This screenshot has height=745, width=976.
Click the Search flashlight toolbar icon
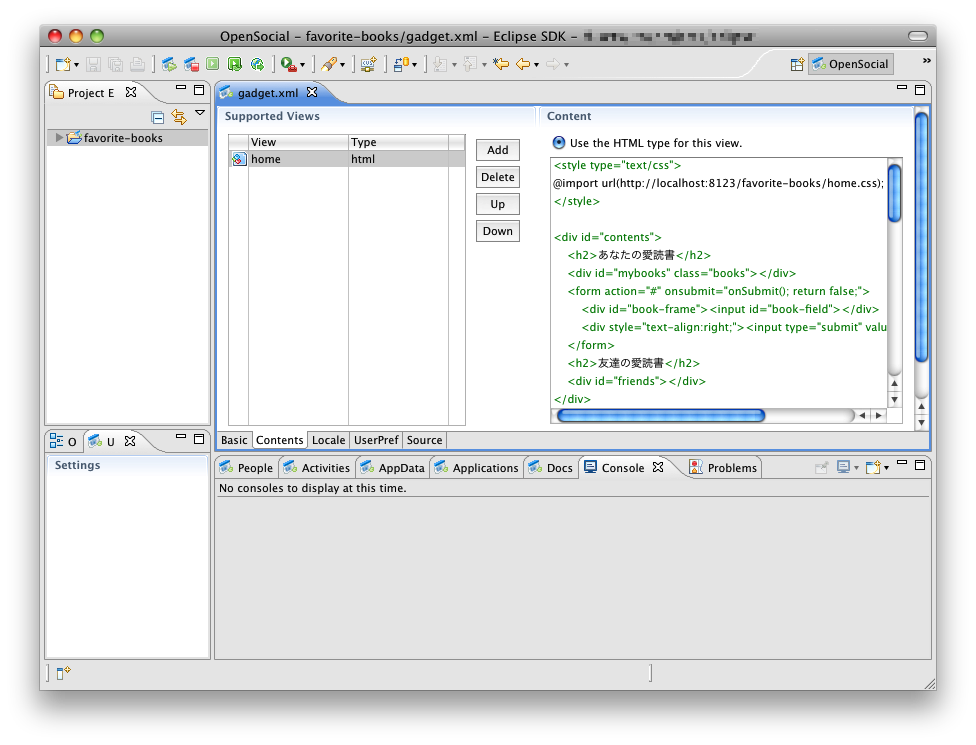[x=329, y=64]
